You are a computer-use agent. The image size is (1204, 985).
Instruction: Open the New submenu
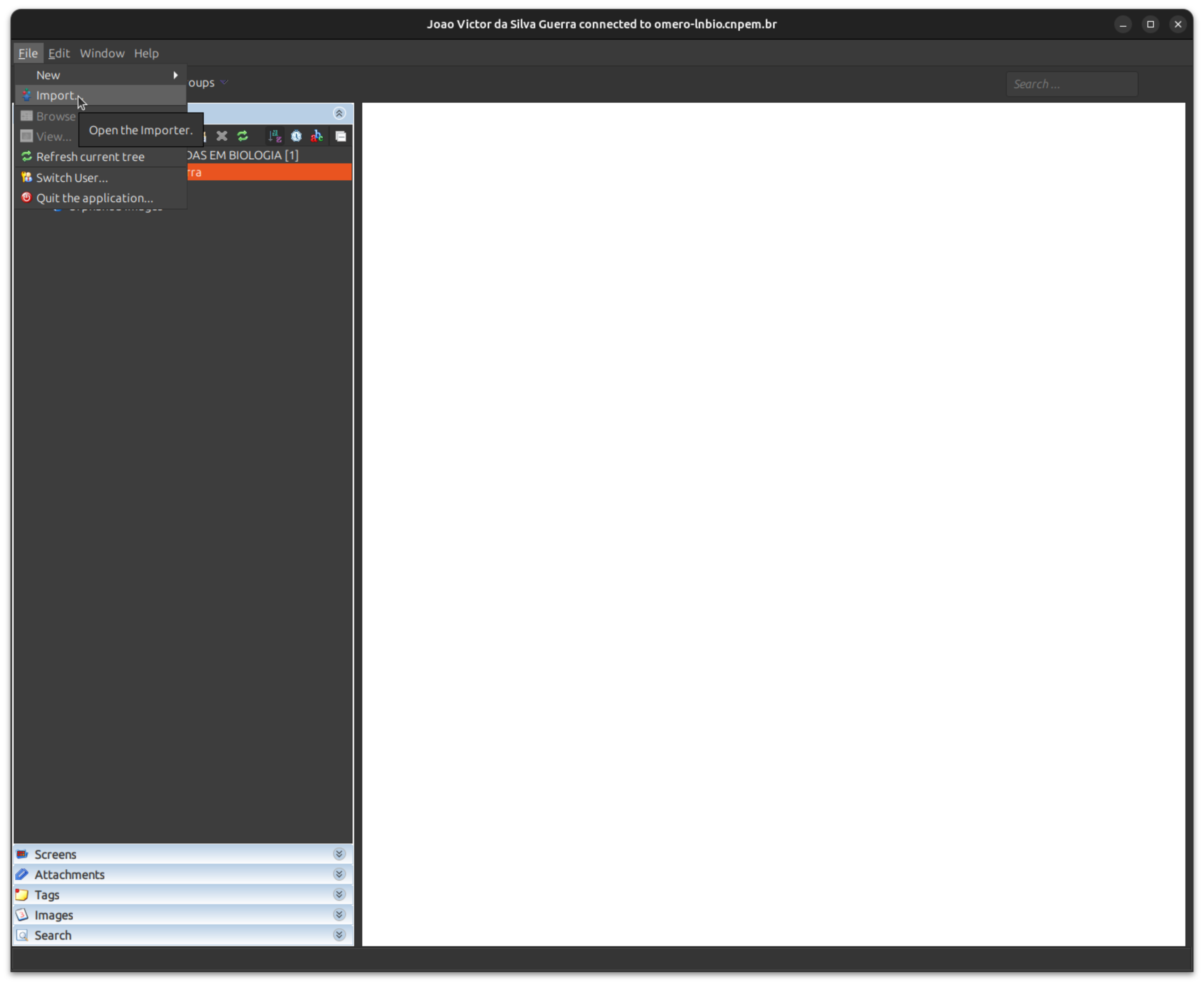(x=48, y=74)
